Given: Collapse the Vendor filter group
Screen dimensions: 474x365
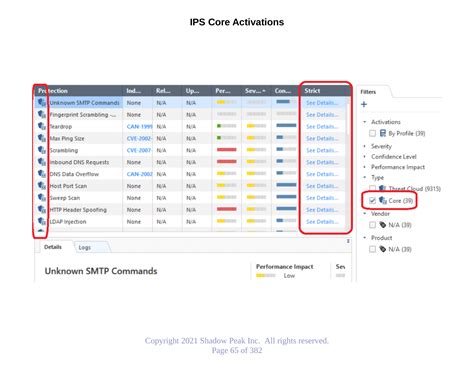Looking at the screenshot, I should click(365, 213).
